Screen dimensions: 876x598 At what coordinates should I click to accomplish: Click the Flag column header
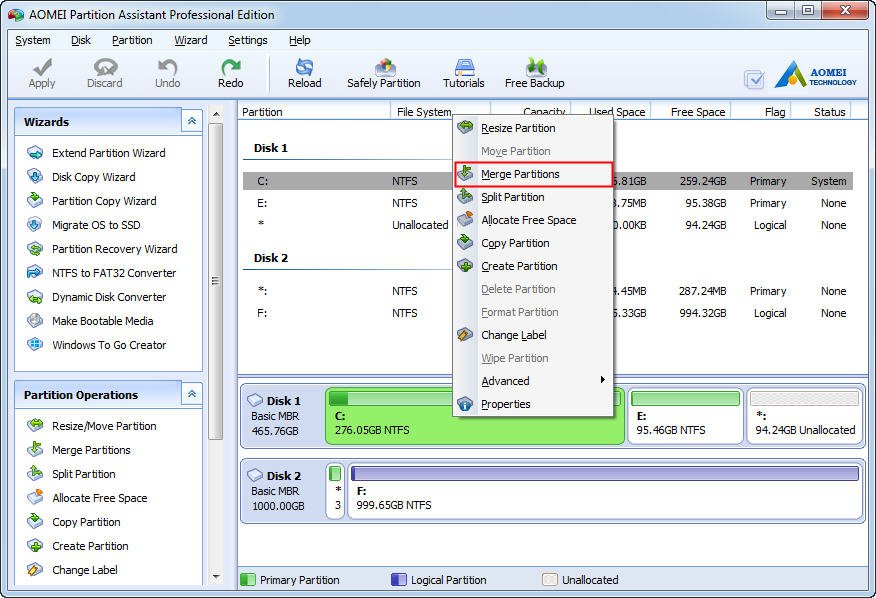pos(761,112)
